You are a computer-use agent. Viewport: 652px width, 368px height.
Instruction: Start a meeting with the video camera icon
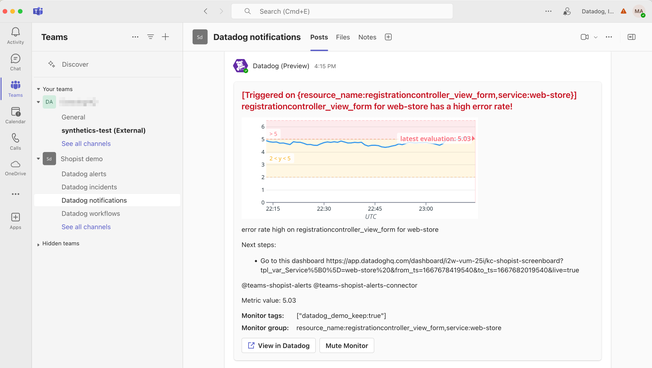point(585,37)
